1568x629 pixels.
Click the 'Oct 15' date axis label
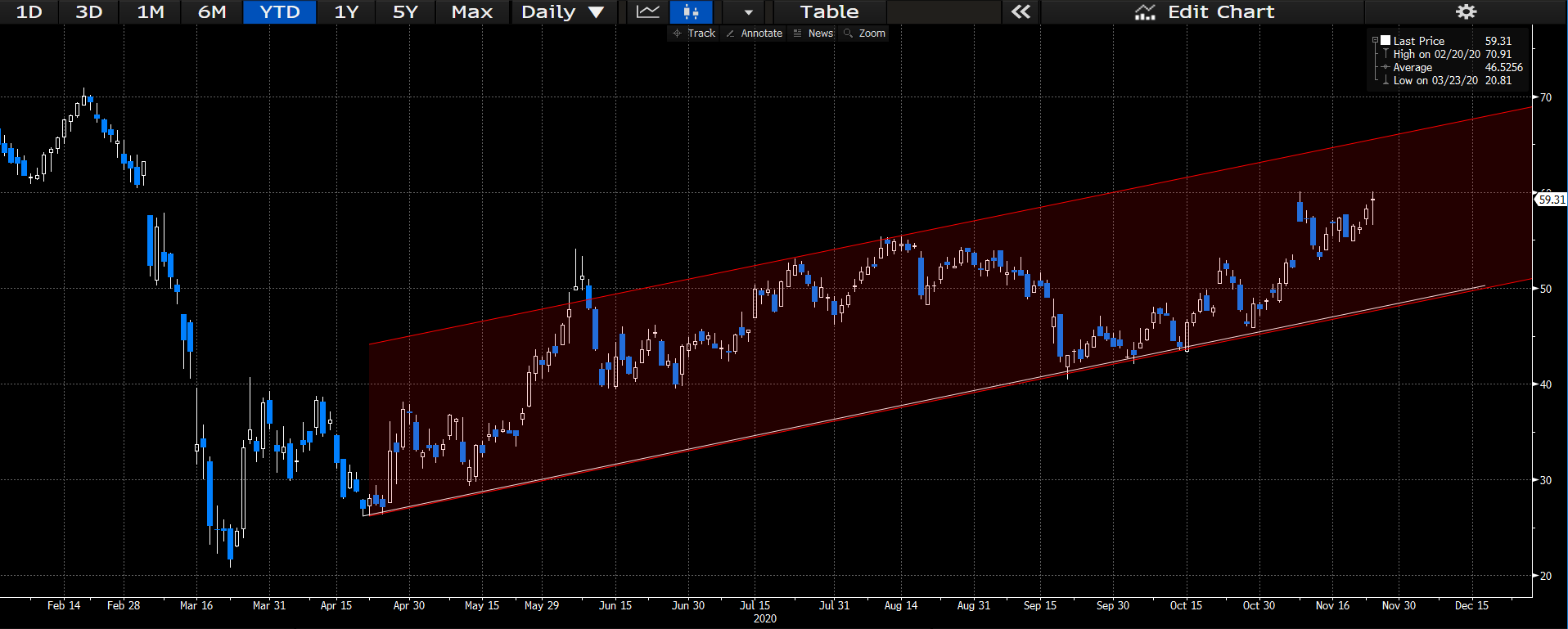[1186, 605]
